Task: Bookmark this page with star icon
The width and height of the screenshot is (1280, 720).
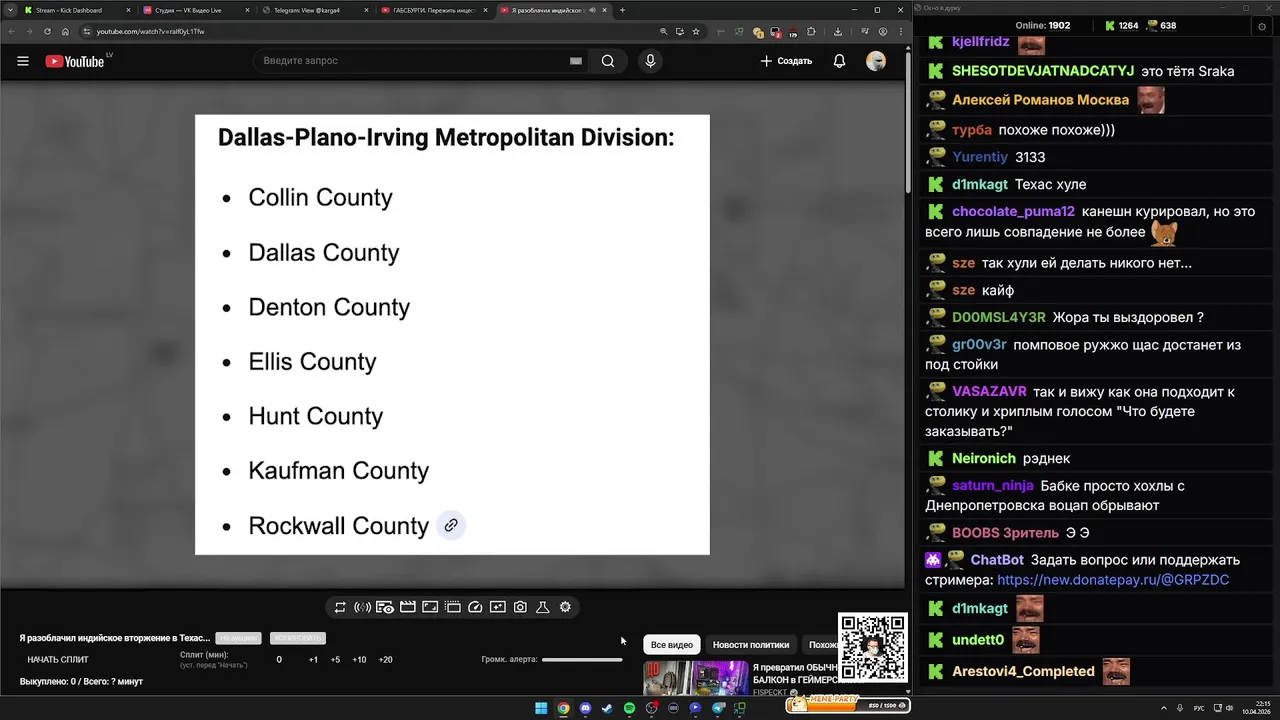Action: [696, 31]
